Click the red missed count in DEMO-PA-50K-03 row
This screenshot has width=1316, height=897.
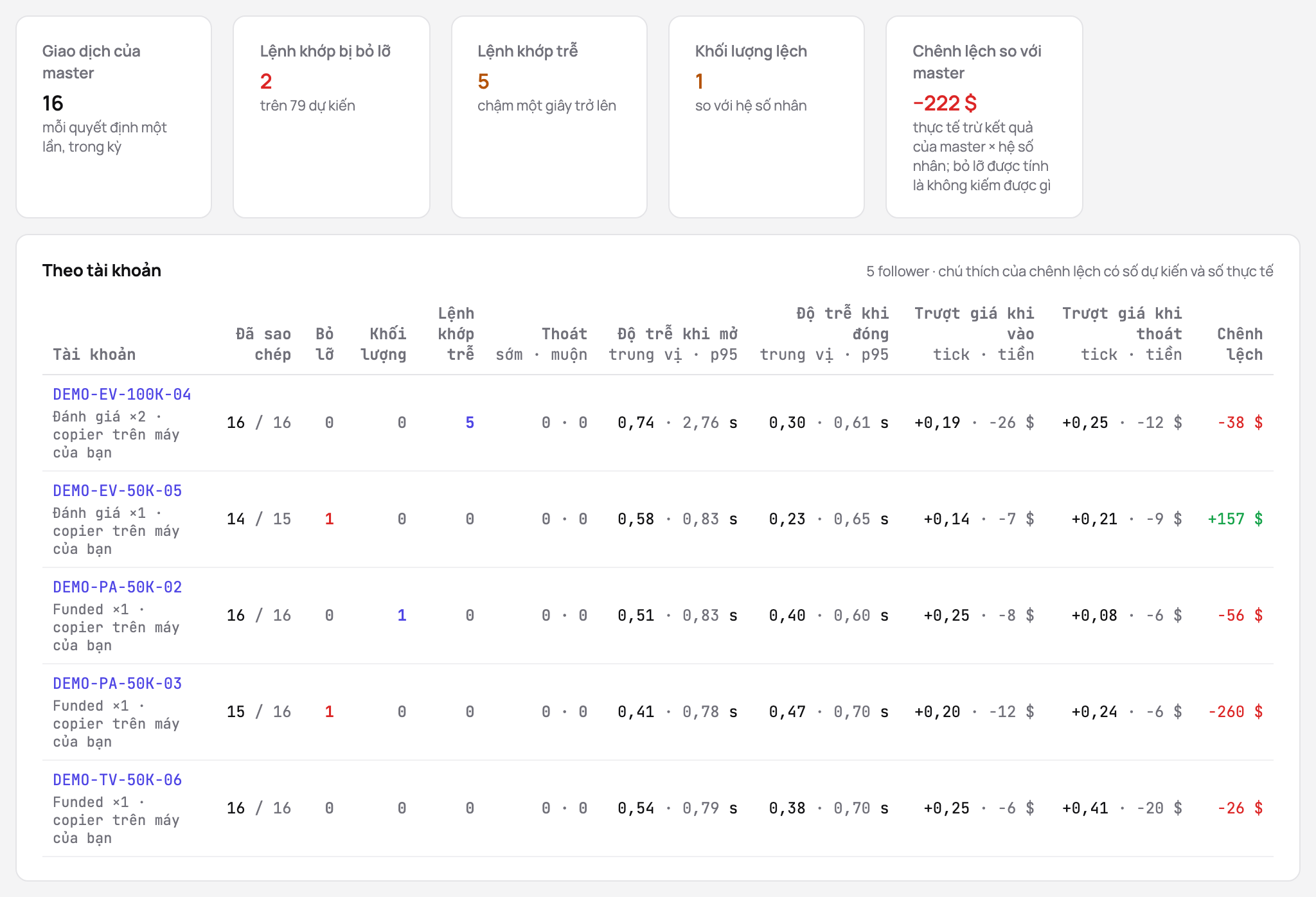tap(329, 712)
